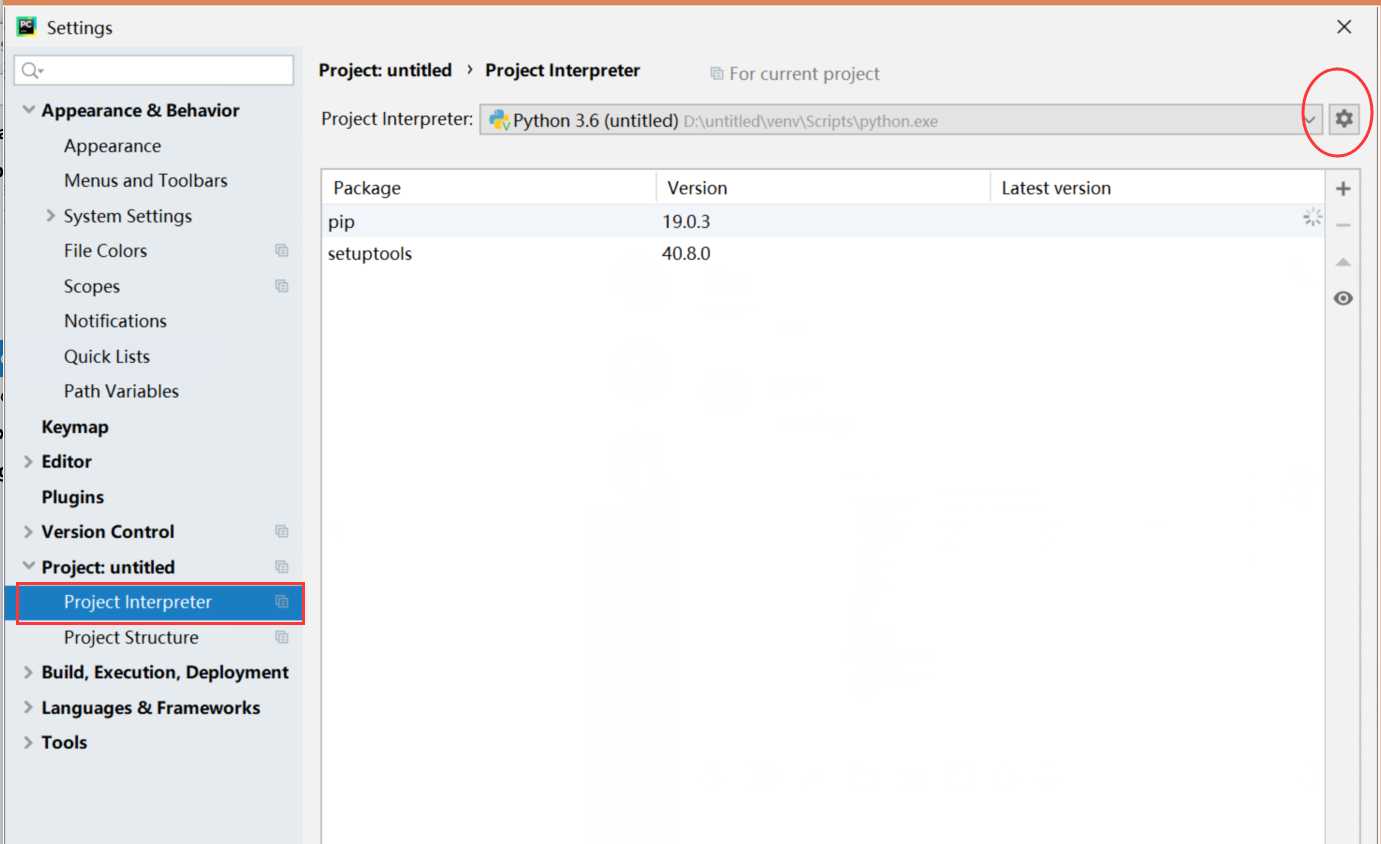Click the settings search field
The image size is (1381, 844).
pos(154,70)
